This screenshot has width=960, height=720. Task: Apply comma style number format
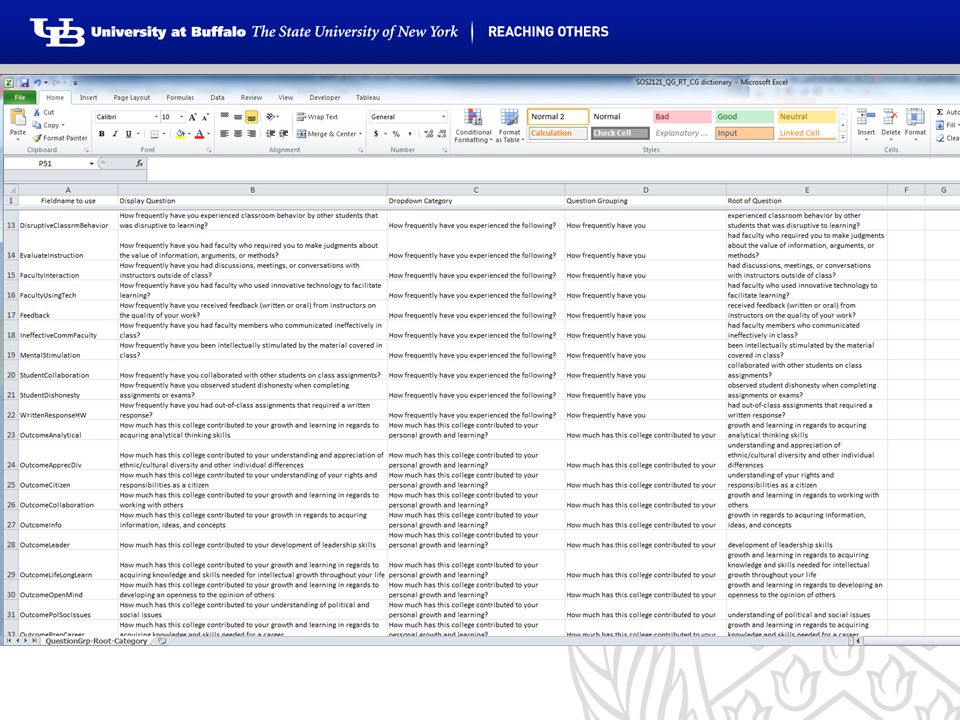coord(410,133)
